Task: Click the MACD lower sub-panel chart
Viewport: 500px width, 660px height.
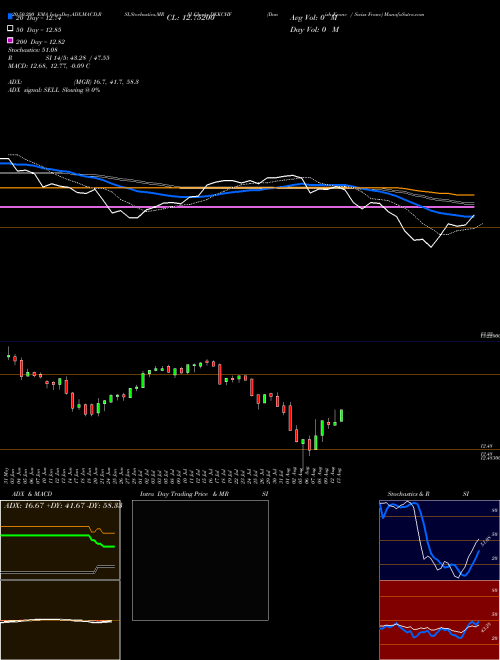Action: coord(60,620)
